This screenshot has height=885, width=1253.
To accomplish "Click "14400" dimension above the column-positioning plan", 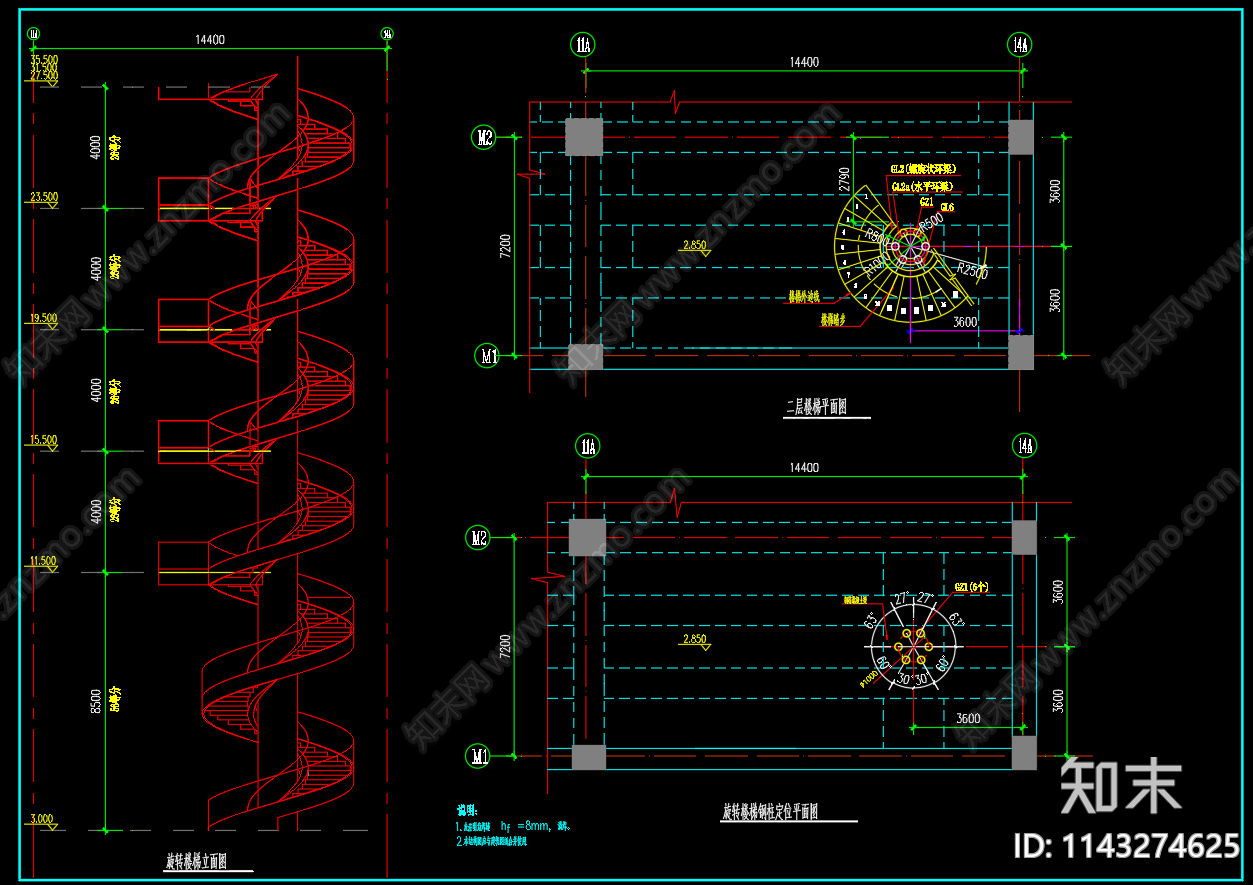I will tap(804, 467).
